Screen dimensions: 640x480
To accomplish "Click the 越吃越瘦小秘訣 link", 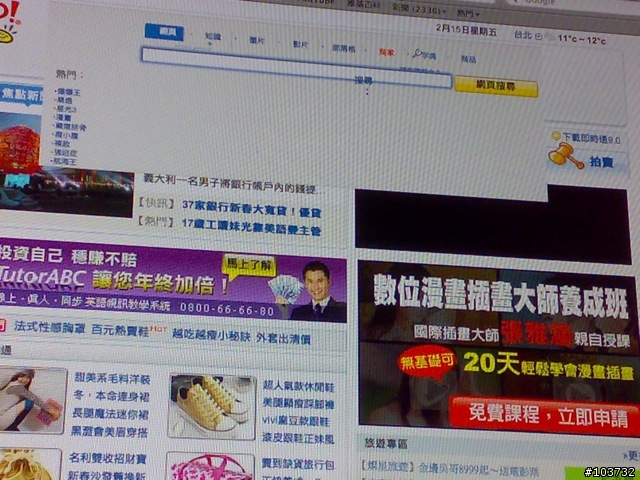I will (x=211, y=335).
